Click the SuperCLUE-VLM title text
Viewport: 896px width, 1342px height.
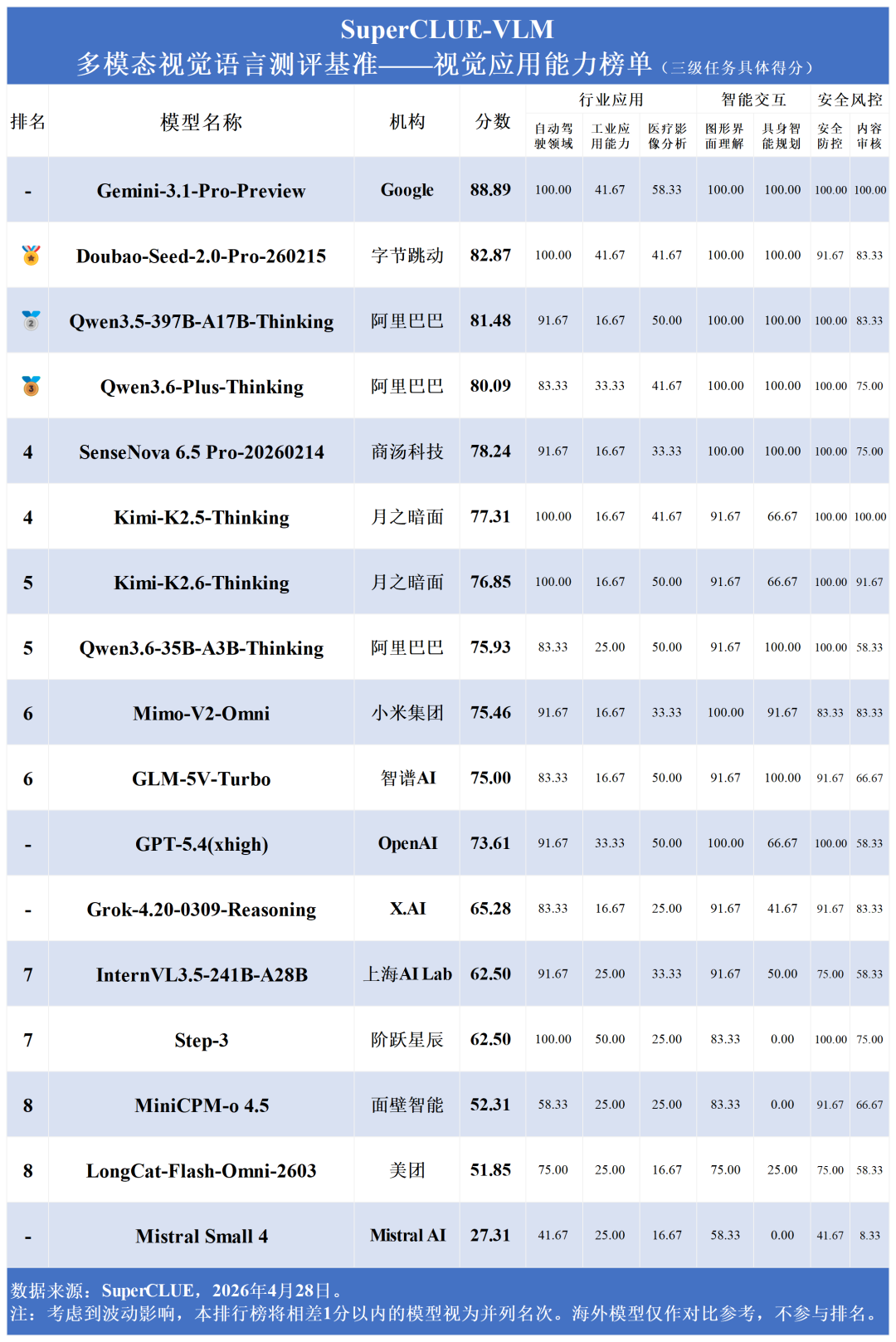[447, 30]
